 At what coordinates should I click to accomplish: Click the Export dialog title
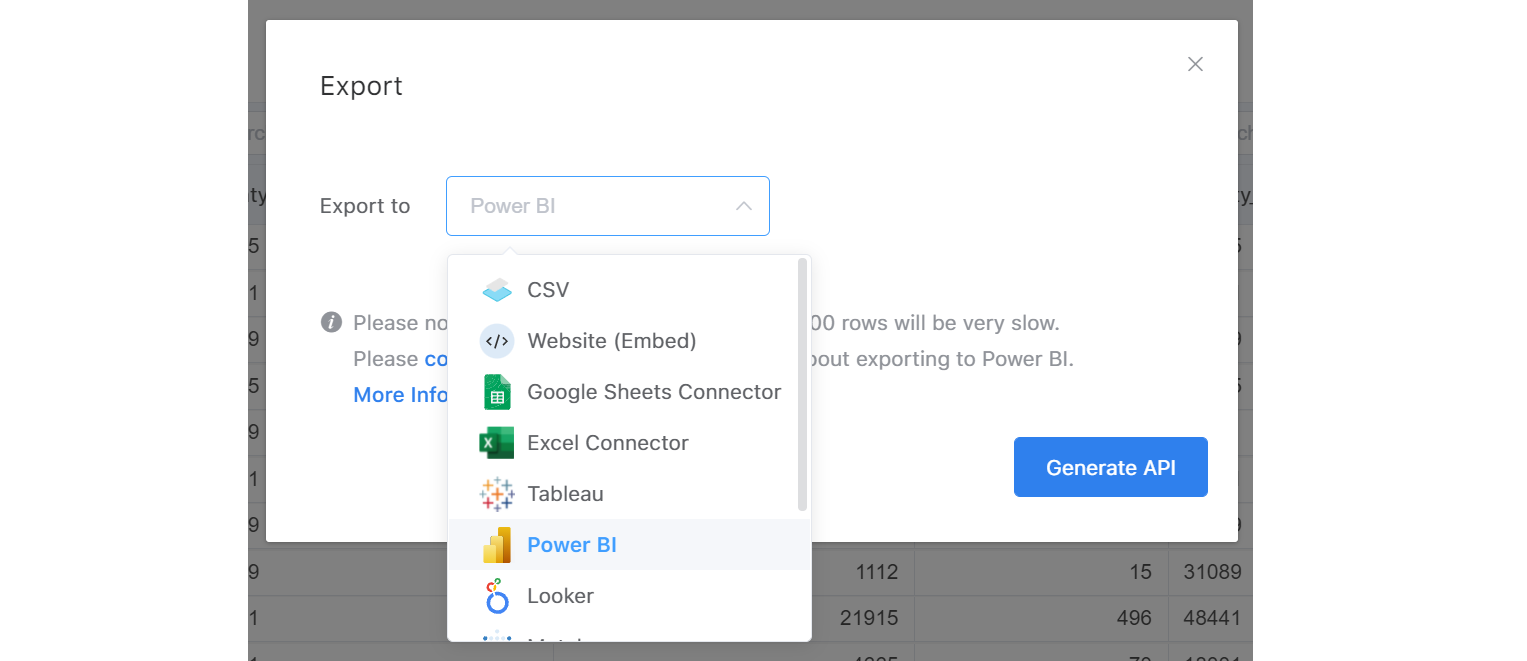click(x=361, y=87)
